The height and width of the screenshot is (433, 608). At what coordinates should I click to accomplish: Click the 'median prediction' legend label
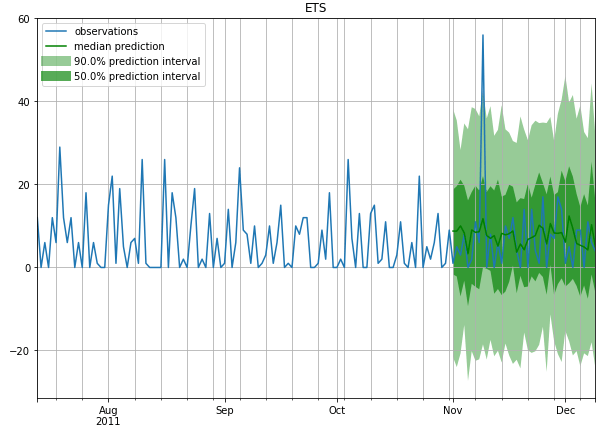[119, 47]
